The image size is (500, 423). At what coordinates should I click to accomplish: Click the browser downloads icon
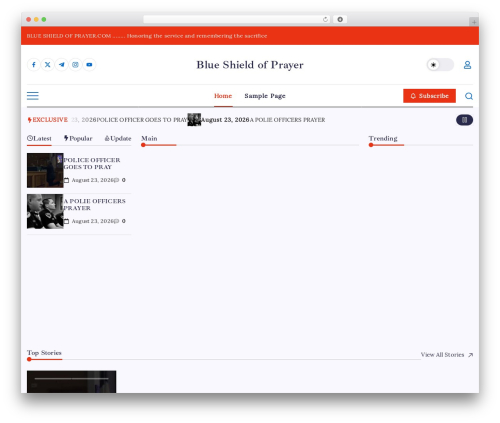340,19
